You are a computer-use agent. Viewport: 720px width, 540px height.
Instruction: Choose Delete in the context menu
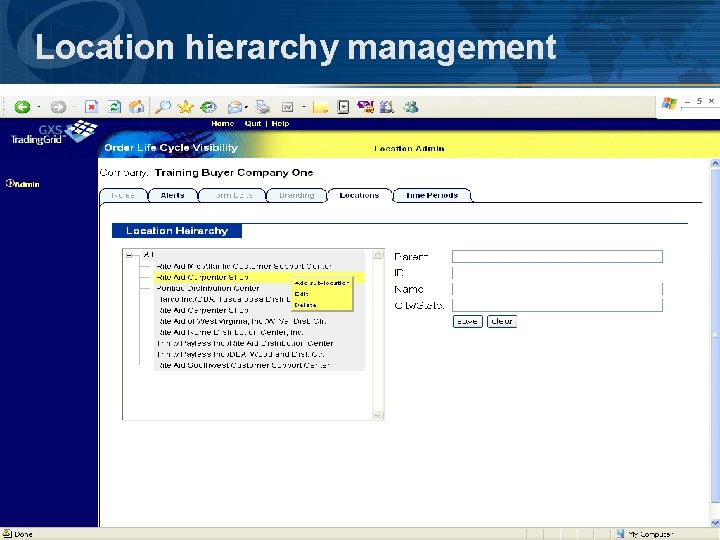pyautogui.click(x=305, y=305)
